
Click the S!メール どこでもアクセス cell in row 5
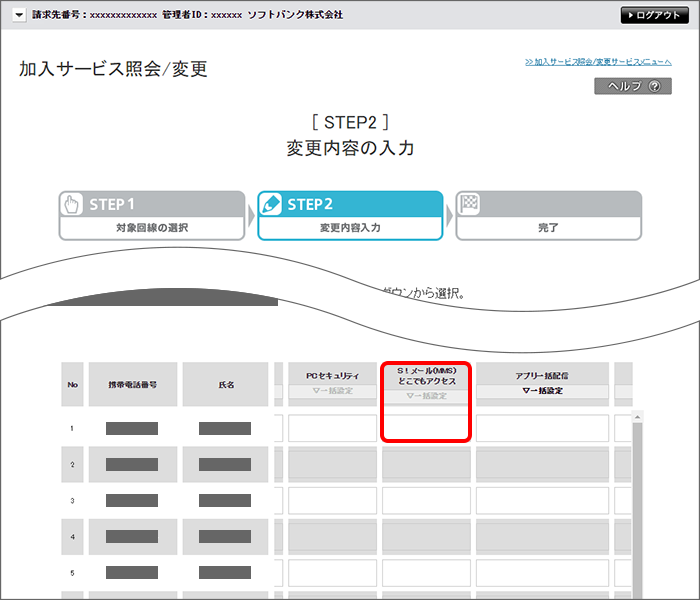426,573
